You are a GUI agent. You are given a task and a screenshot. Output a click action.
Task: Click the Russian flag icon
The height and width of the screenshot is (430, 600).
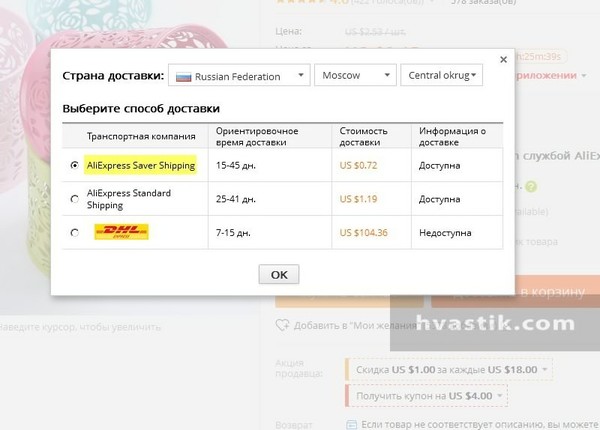(183, 77)
